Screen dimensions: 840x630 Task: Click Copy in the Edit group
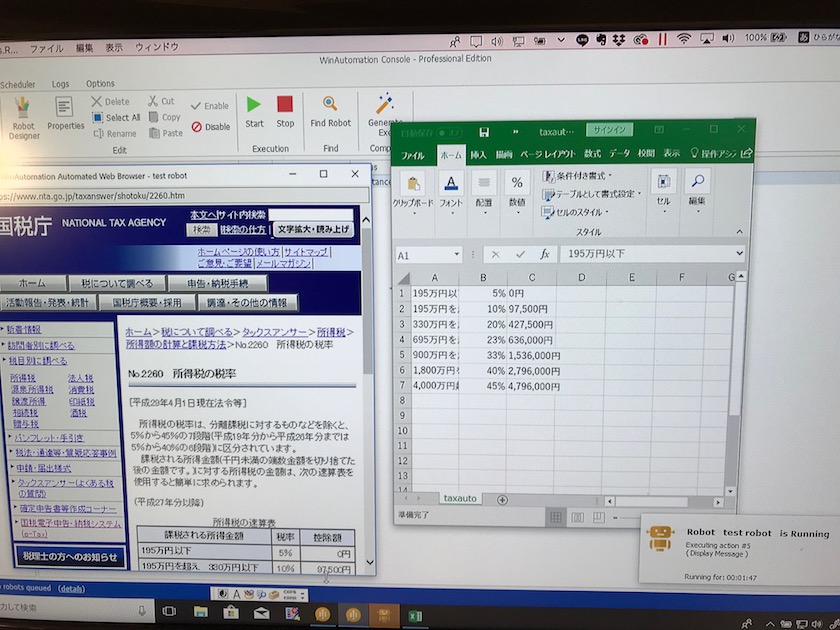pyautogui.click(x=165, y=117)
